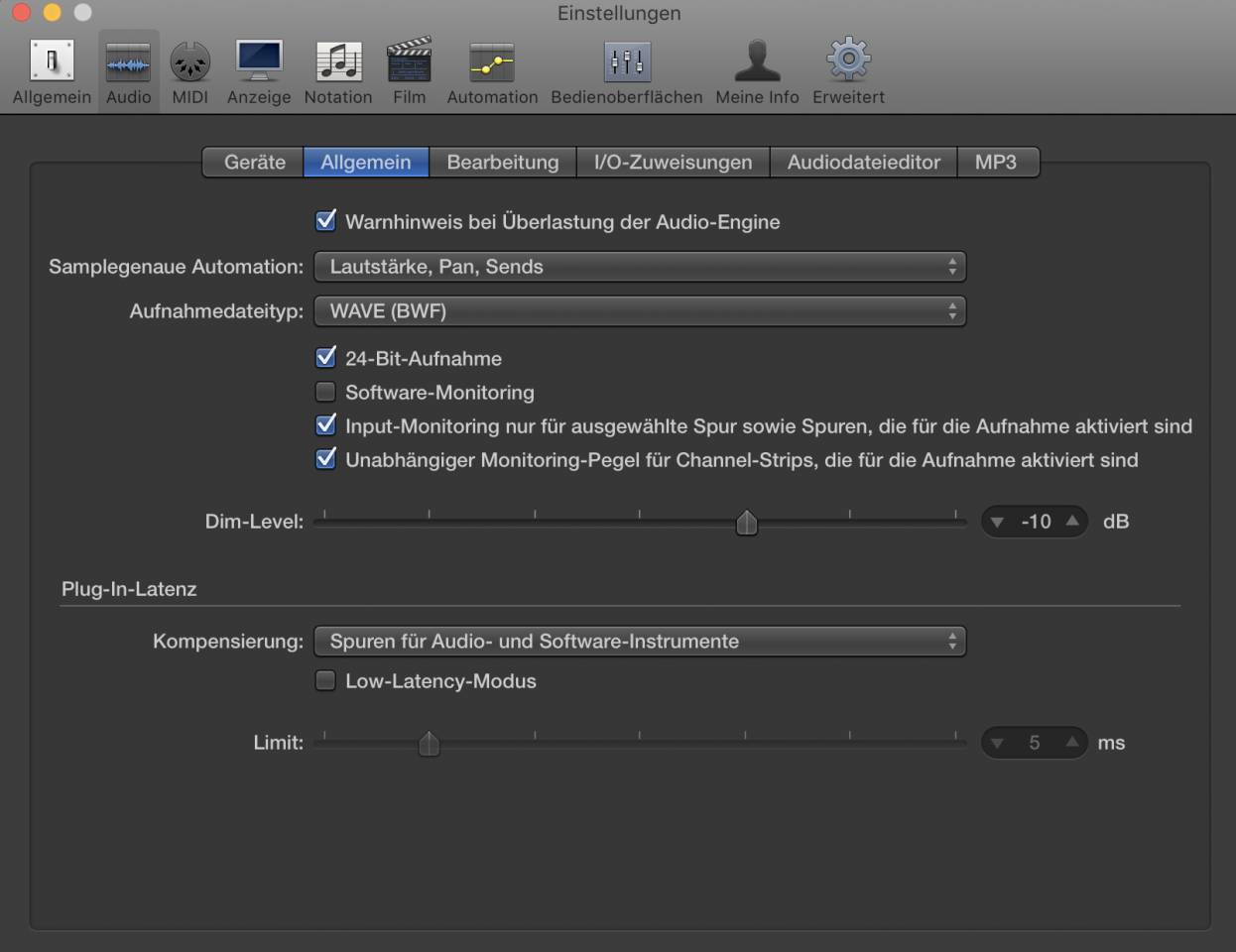Click the Dim-Level slider handle
The height and width of the screenshot is (952, 1236).
747,523
